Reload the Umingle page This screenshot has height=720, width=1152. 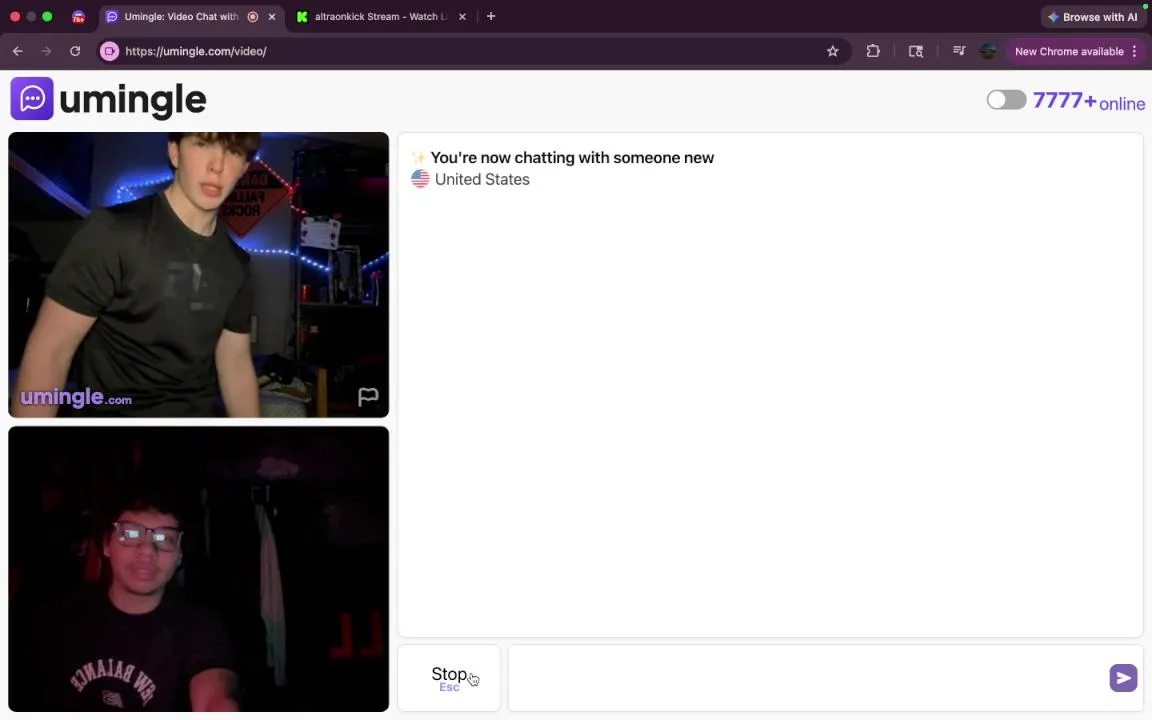tap(75, 51)
